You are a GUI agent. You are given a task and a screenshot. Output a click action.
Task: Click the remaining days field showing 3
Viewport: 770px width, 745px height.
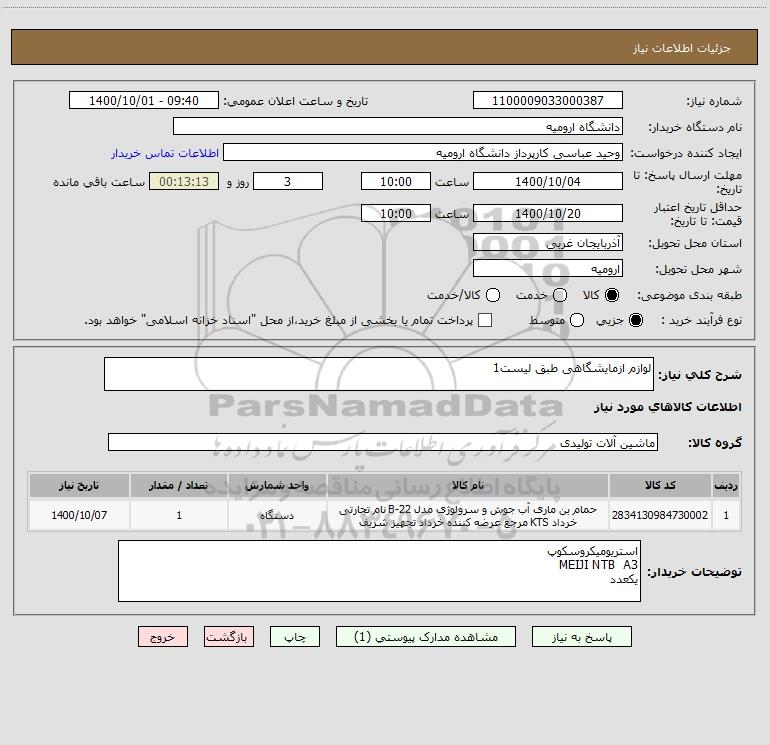[x=288, y=181]
